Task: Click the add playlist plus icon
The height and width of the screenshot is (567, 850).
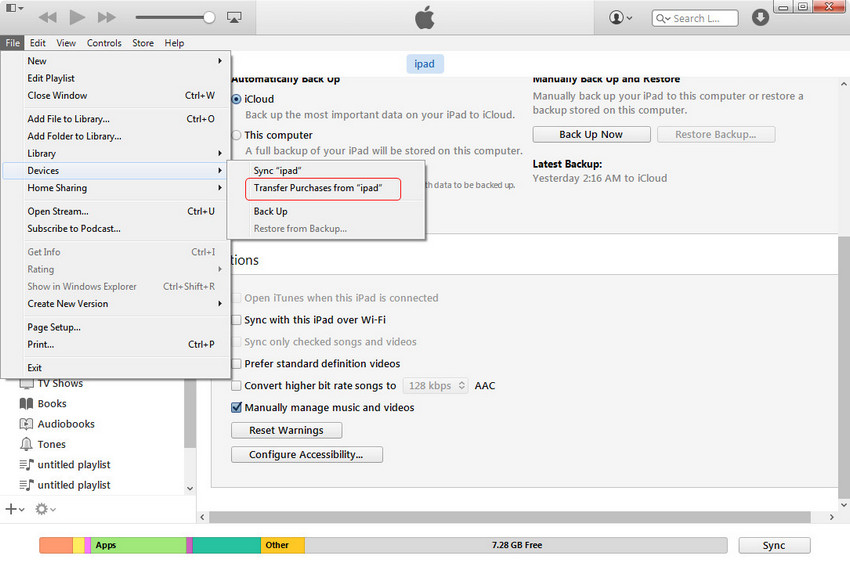Action: pos(12,509)
